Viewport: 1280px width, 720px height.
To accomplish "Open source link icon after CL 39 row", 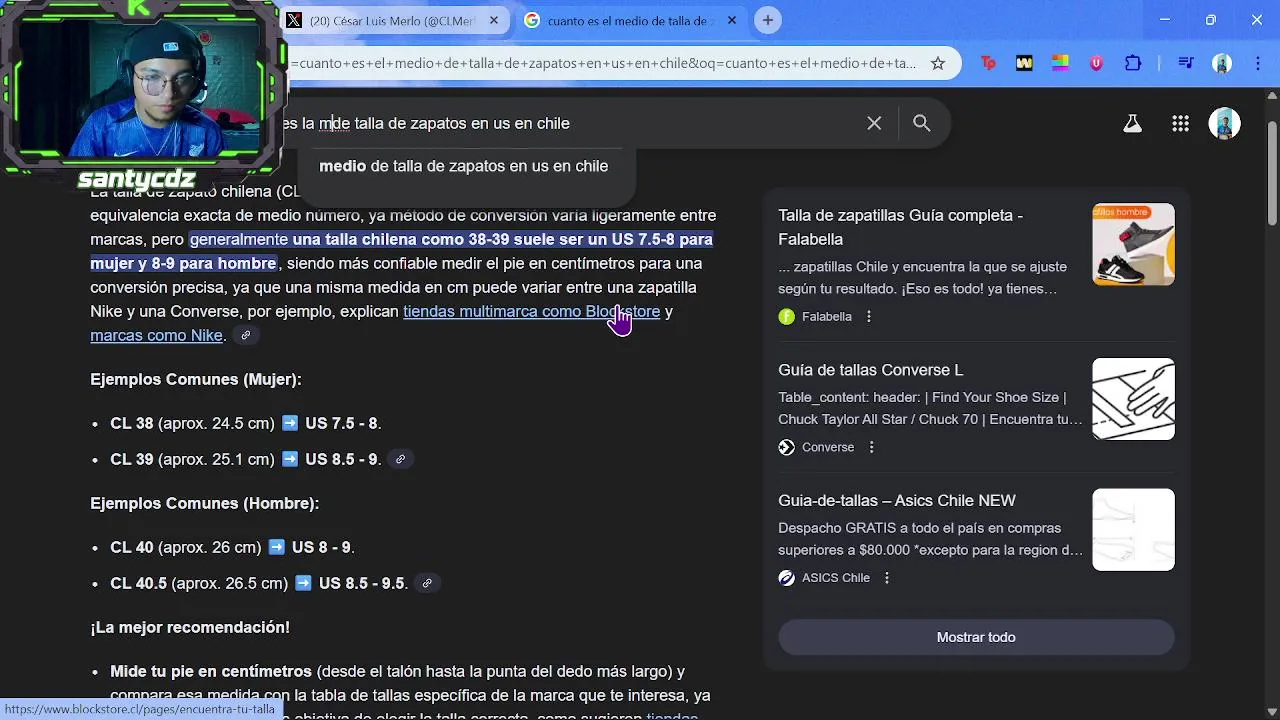I will click(400, 459).
